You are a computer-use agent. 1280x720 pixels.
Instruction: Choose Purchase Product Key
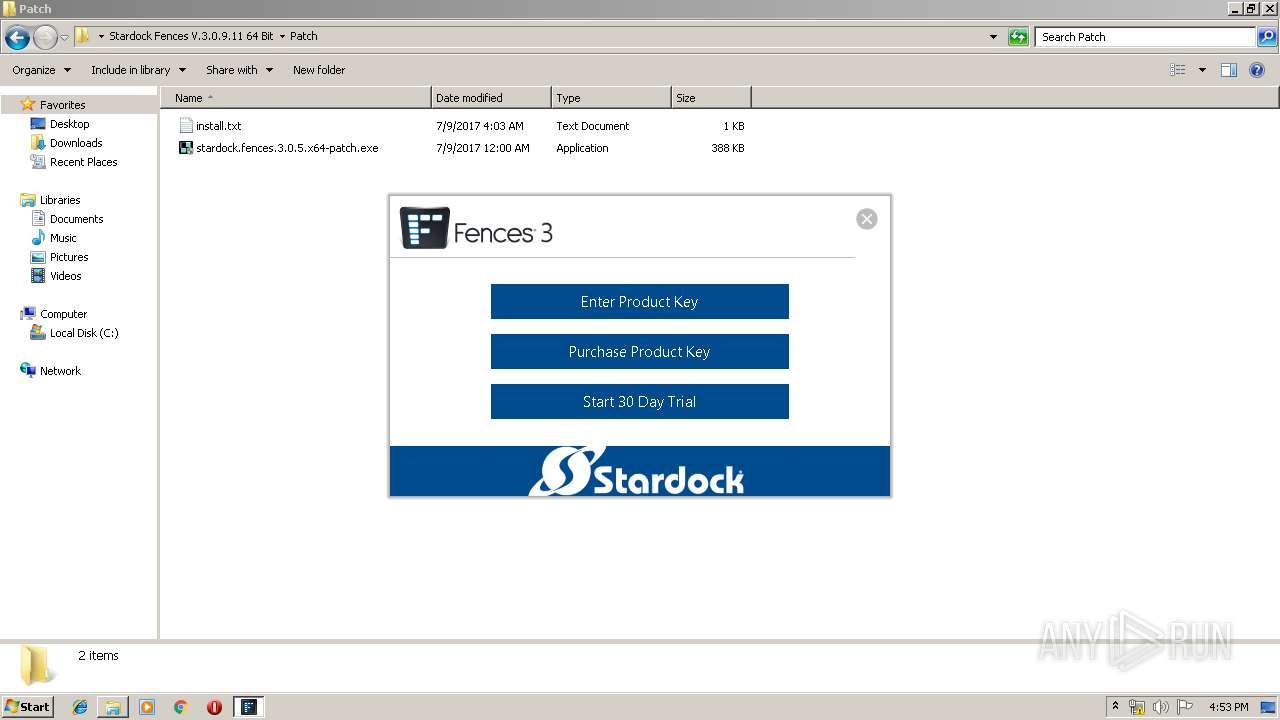click(639, 351)
